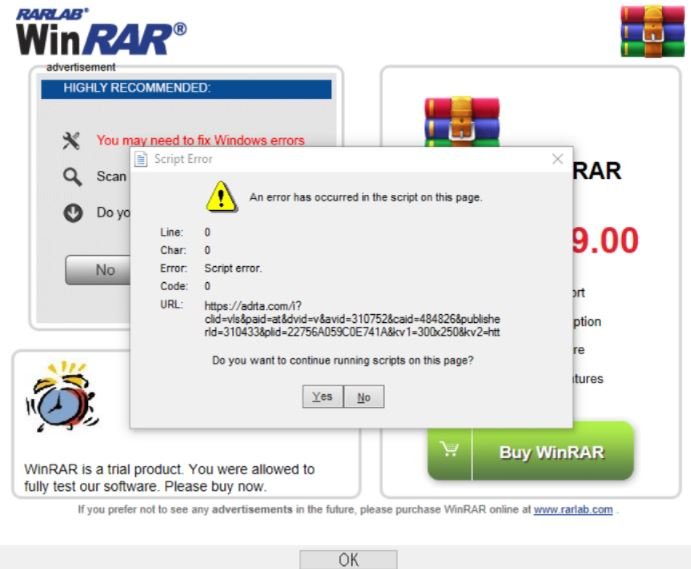Click the adrta.com URL text in dialog
Screen dimensions: 691x569
pyautogui.click(x=352, y=319)
